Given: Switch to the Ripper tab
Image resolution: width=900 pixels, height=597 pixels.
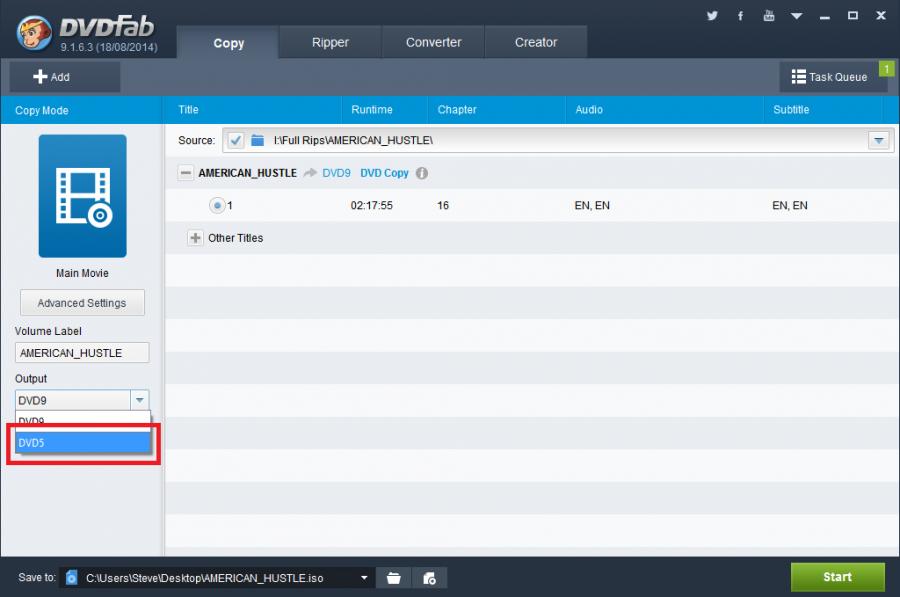Looking at the screenshot, I should 330,43.
